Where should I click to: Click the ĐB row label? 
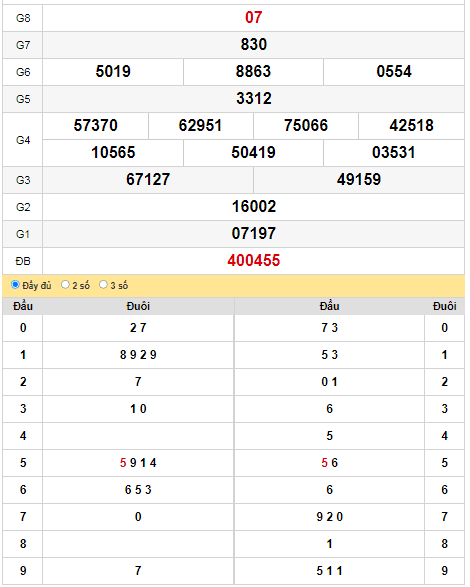pos(23,261)
